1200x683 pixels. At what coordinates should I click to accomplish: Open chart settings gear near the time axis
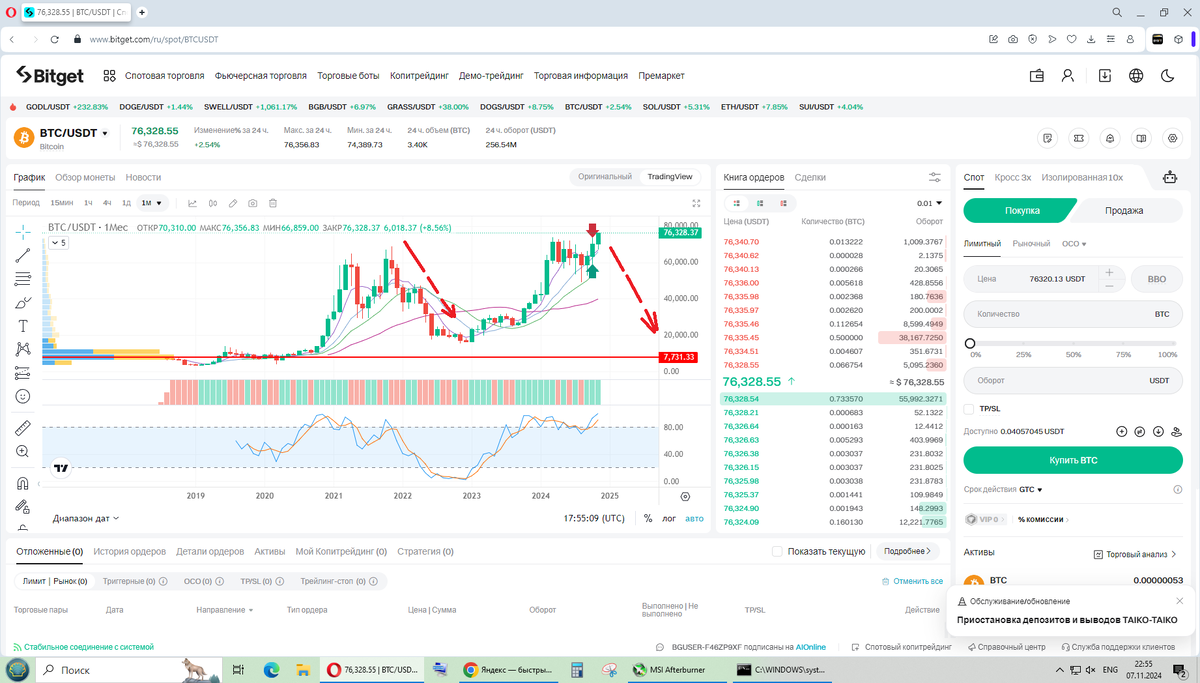[685, 495]
